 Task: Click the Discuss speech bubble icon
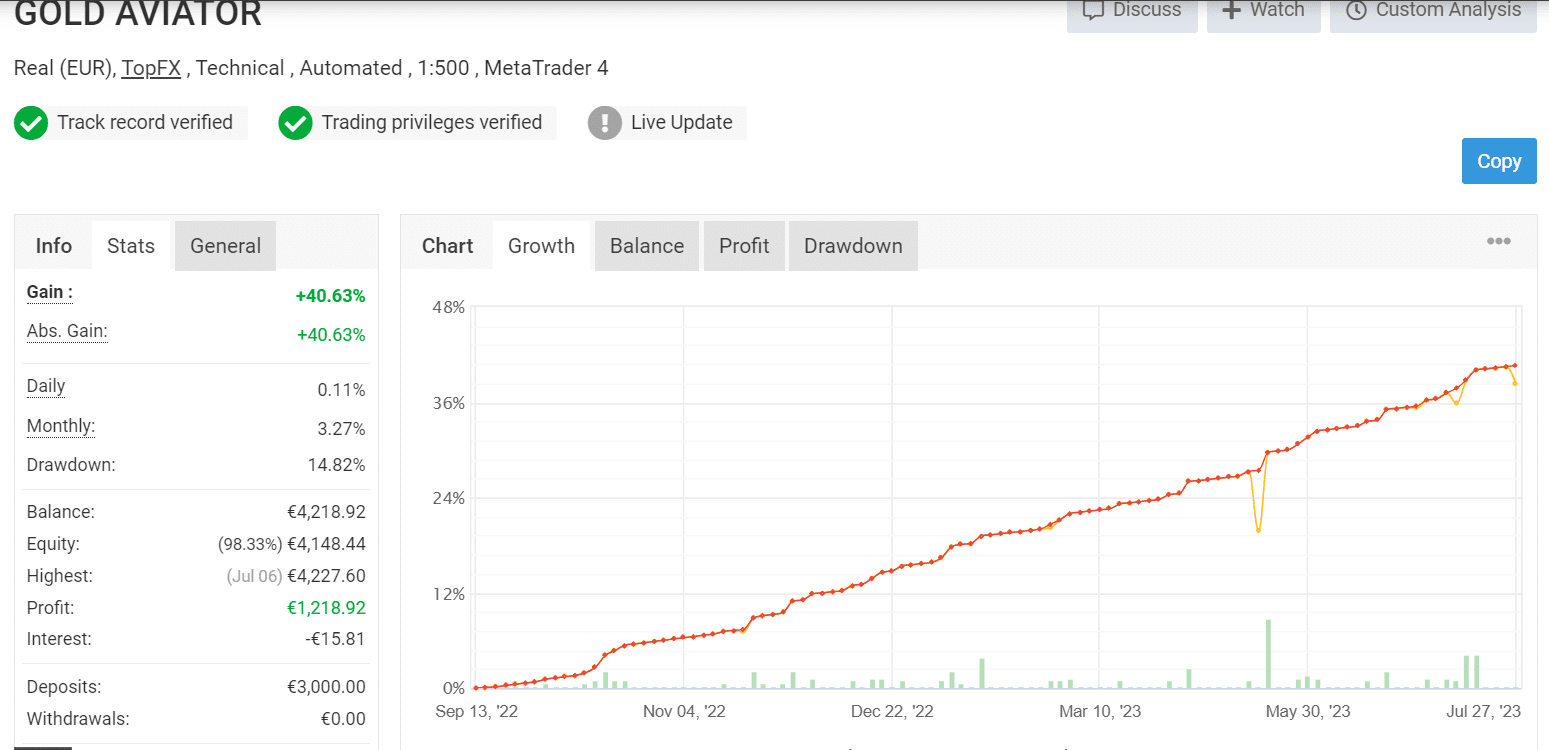pyautogui.click(x=1093, y=10)
